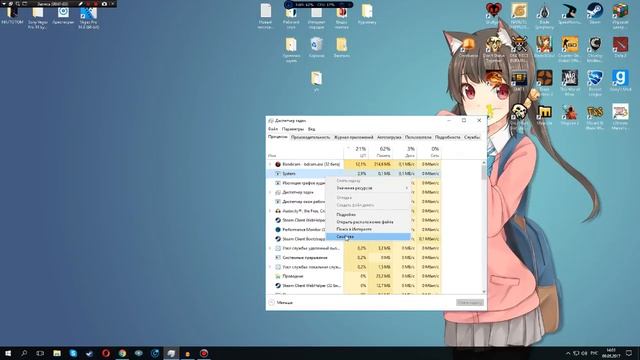Choose Поиск в Интернете in context menu

[x=368, y=229]
